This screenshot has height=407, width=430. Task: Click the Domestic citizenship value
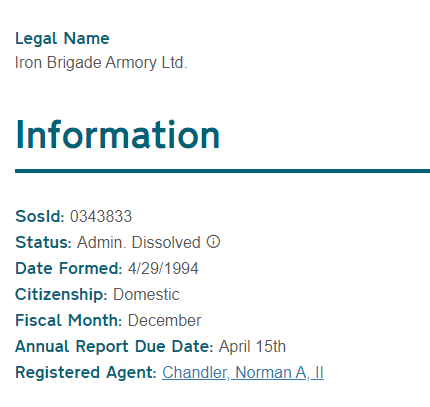[146, 294]
